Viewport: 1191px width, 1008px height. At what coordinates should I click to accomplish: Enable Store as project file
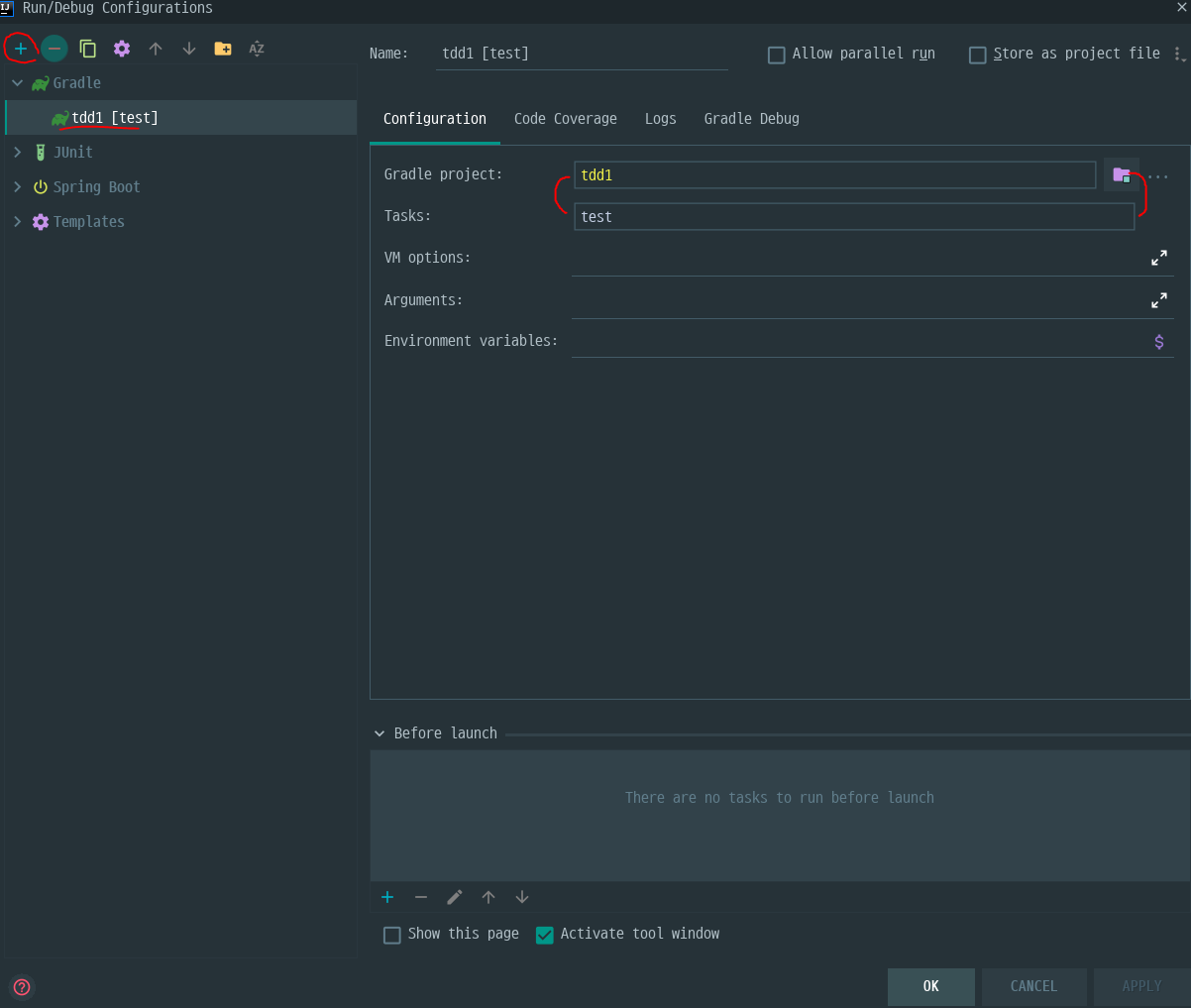978,55
